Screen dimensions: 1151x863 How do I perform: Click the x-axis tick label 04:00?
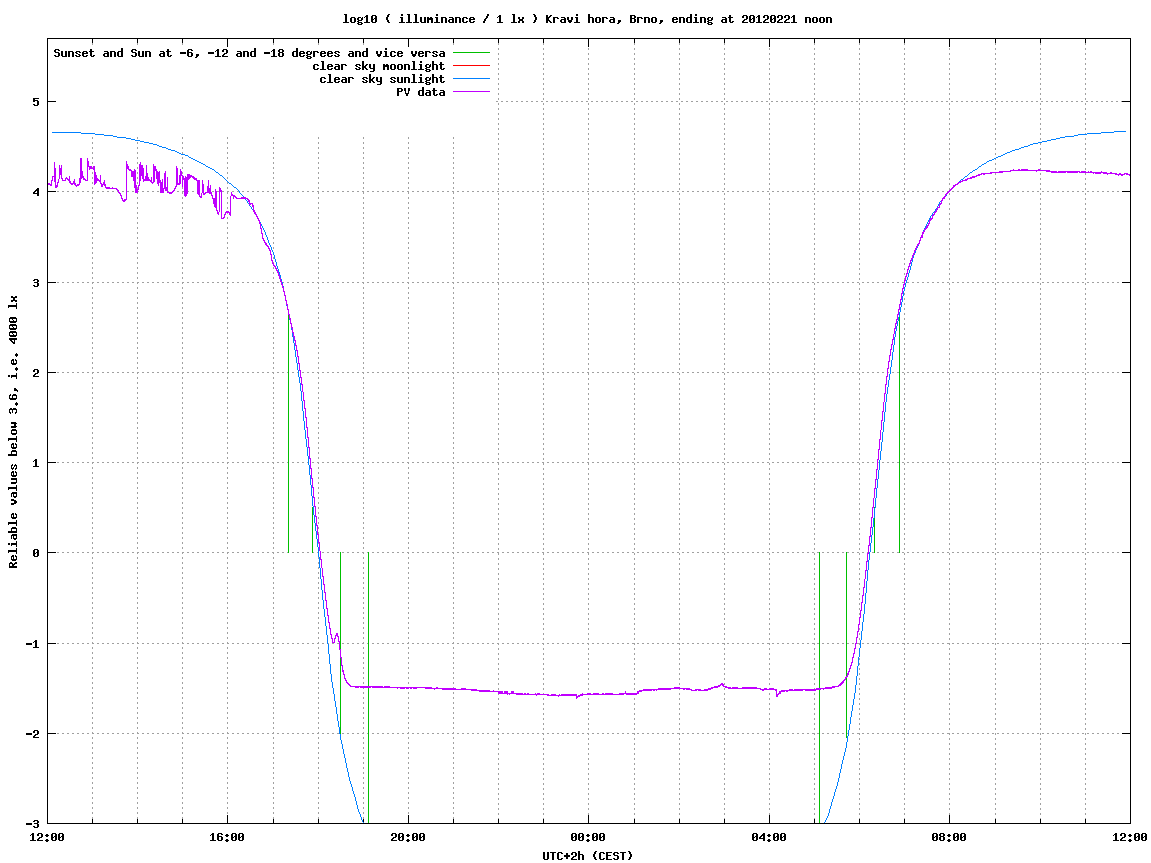coord(769,837)
